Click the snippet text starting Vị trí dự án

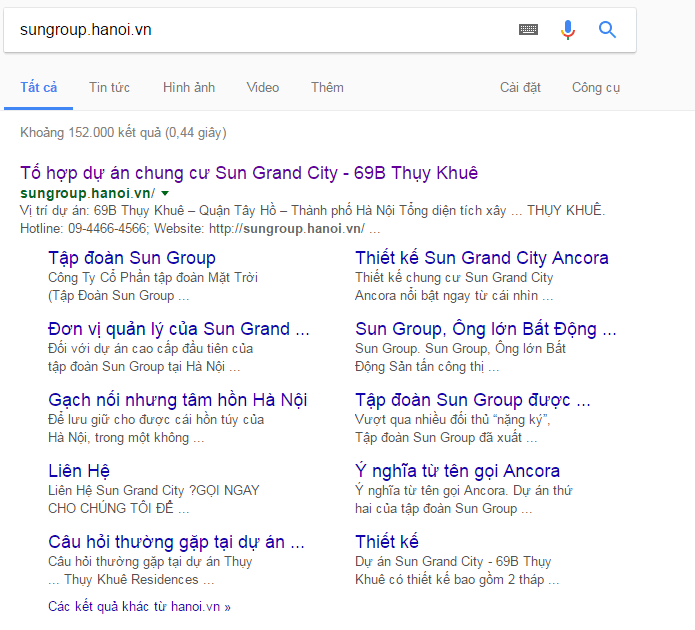(312, 210)
